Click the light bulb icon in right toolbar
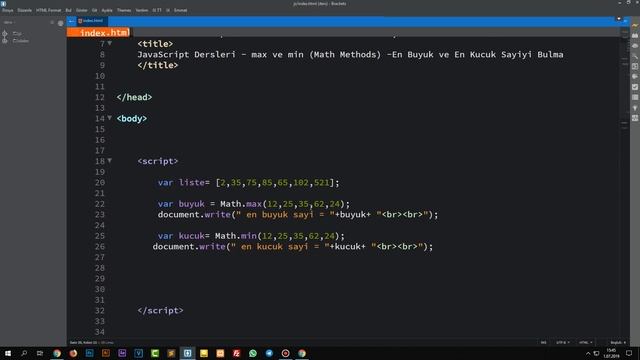The width and height of the screenshot is (640, 360). coord(635,108)
